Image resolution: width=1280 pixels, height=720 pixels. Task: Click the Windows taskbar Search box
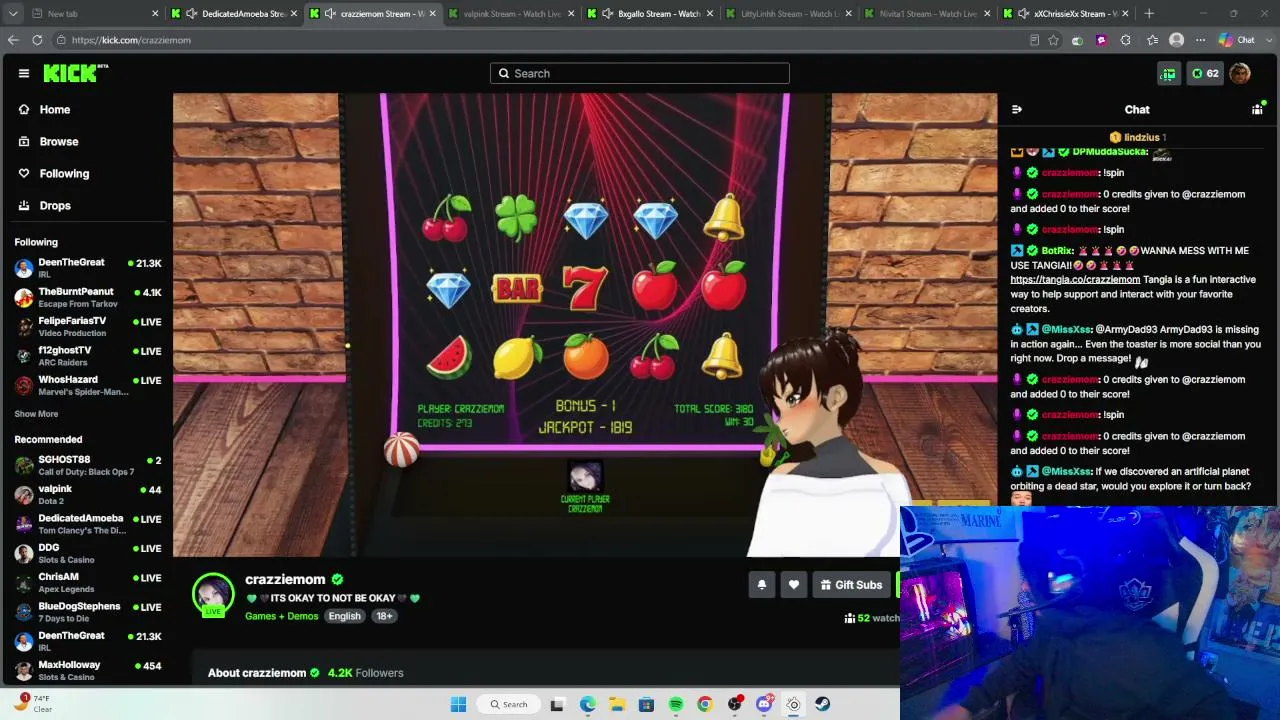[x=508, y=704]
